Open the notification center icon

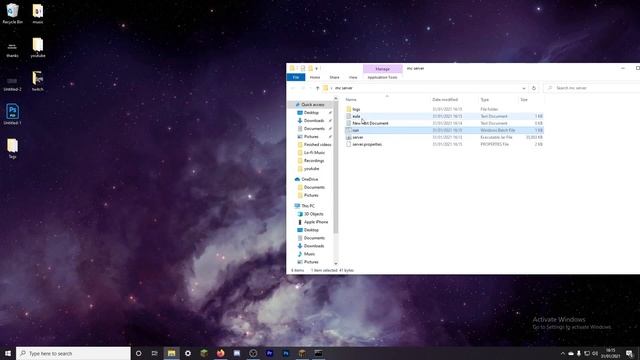tap(629, 353)
